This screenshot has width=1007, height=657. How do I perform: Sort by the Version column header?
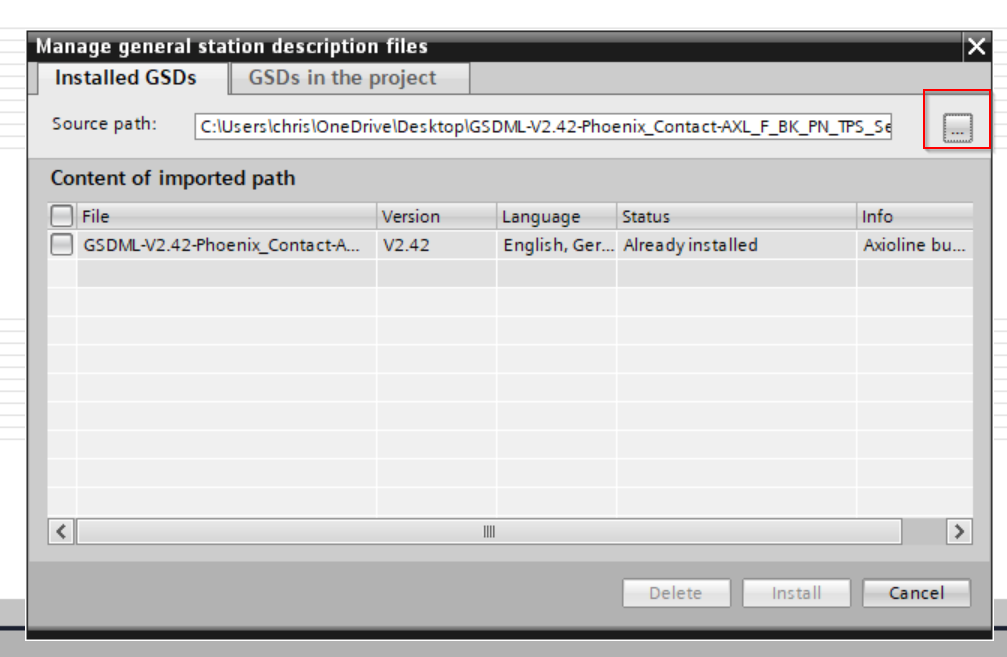(436, 216)
